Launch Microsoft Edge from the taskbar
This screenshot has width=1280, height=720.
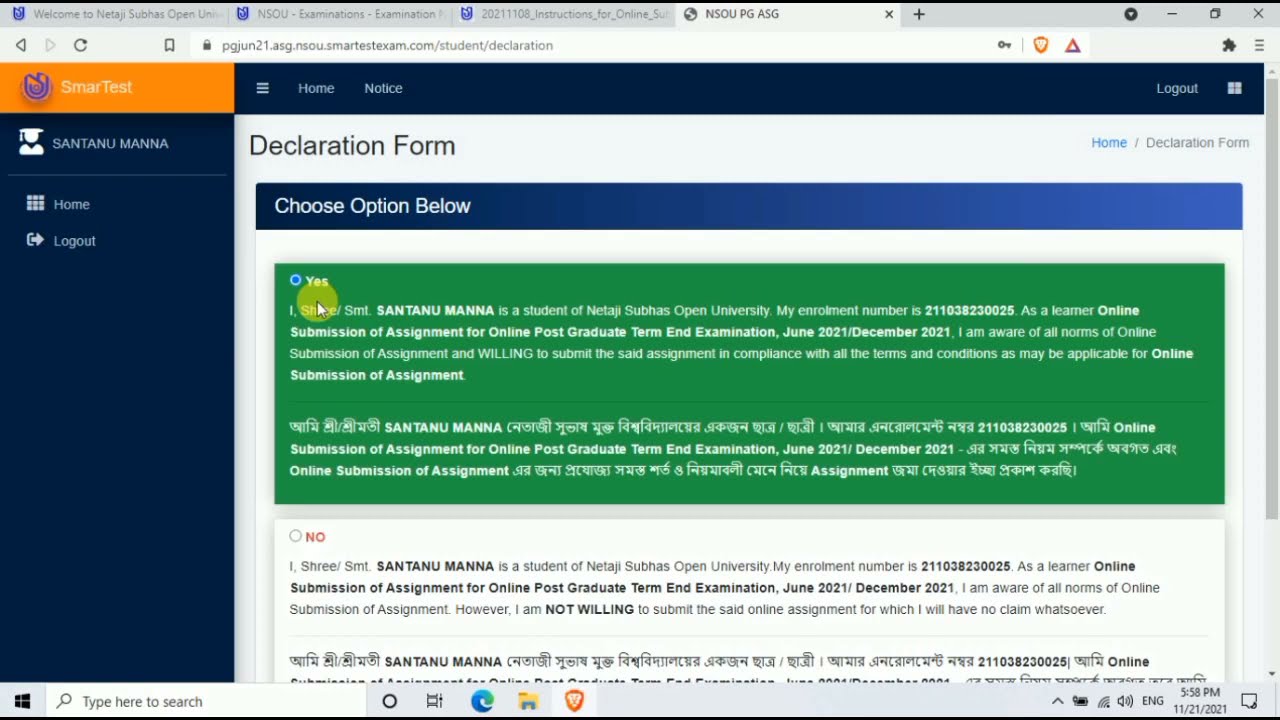coord(482,701)
